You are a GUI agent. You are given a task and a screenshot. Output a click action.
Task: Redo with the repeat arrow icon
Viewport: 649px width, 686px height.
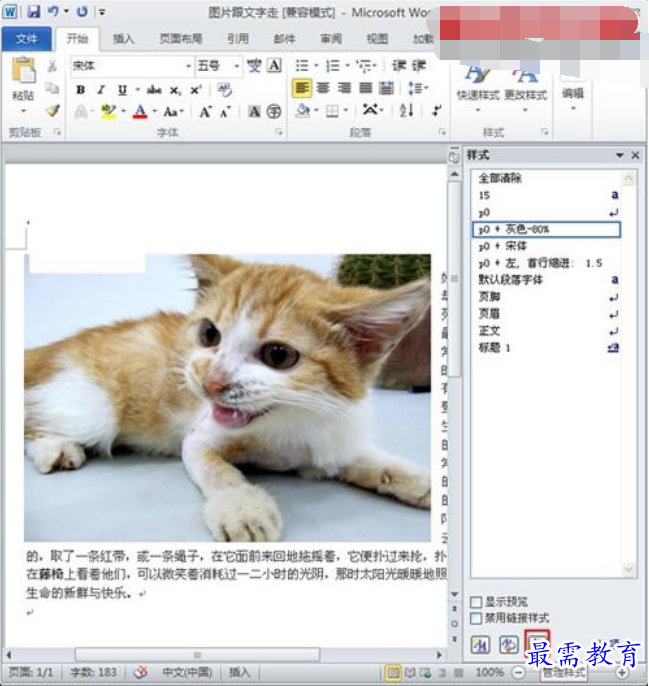click(x=82, y=11)
